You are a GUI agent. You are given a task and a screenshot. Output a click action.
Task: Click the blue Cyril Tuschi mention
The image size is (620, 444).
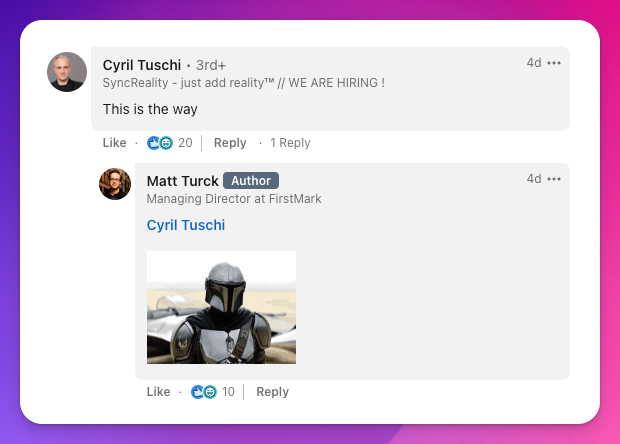coord(186,225)
